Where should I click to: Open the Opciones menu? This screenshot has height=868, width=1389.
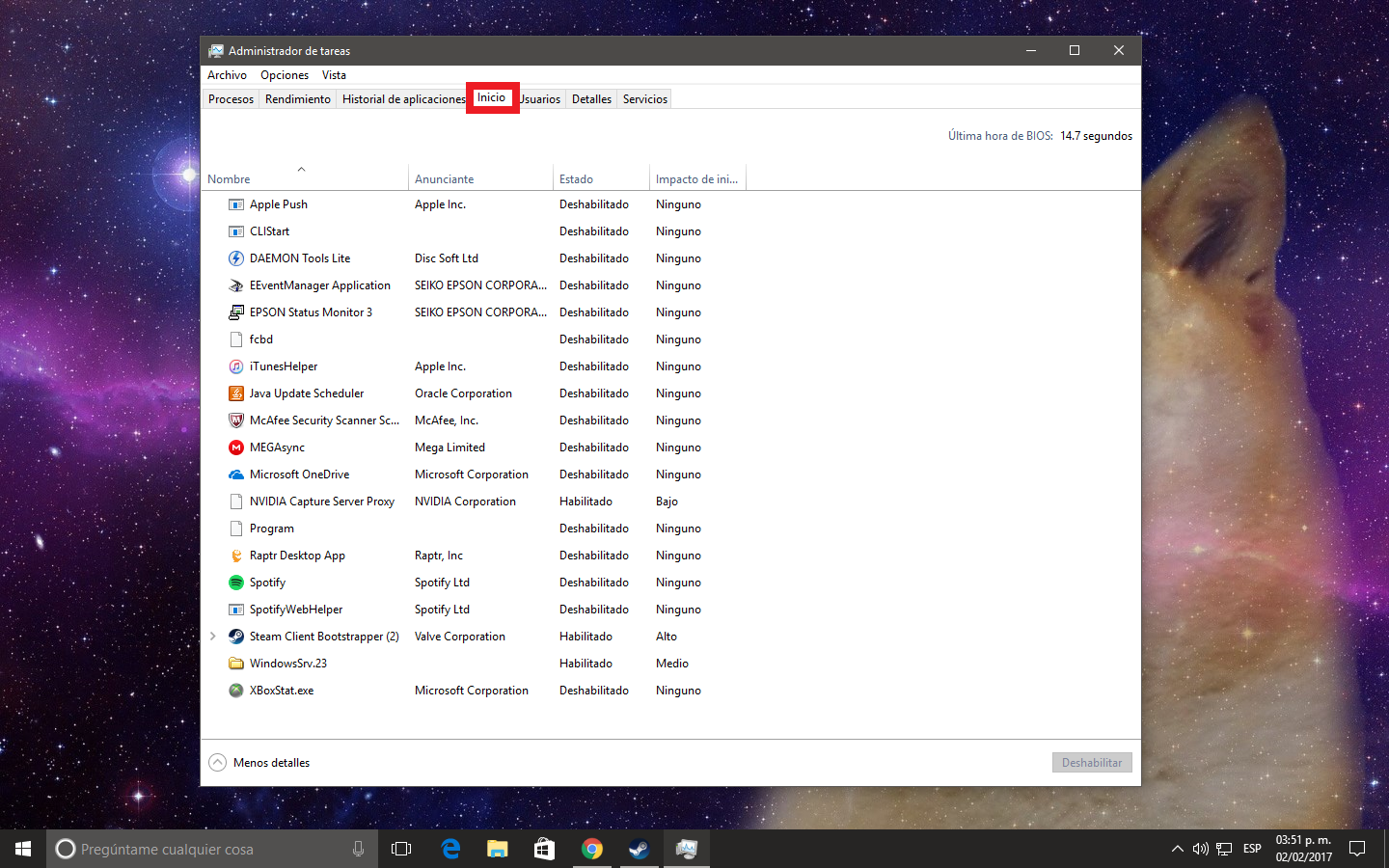click(x=285, y=75)
